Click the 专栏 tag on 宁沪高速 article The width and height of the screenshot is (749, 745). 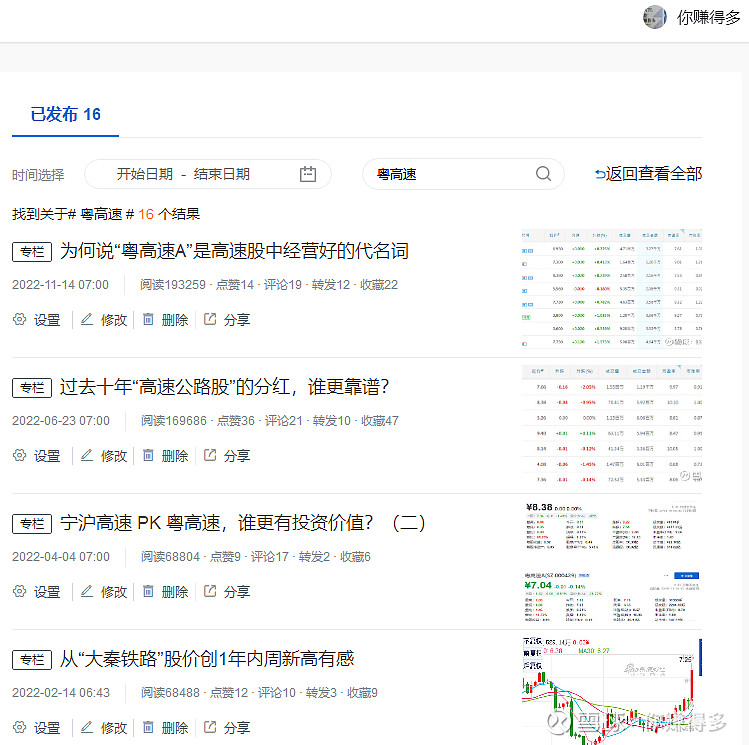click(x=32, y=524)
